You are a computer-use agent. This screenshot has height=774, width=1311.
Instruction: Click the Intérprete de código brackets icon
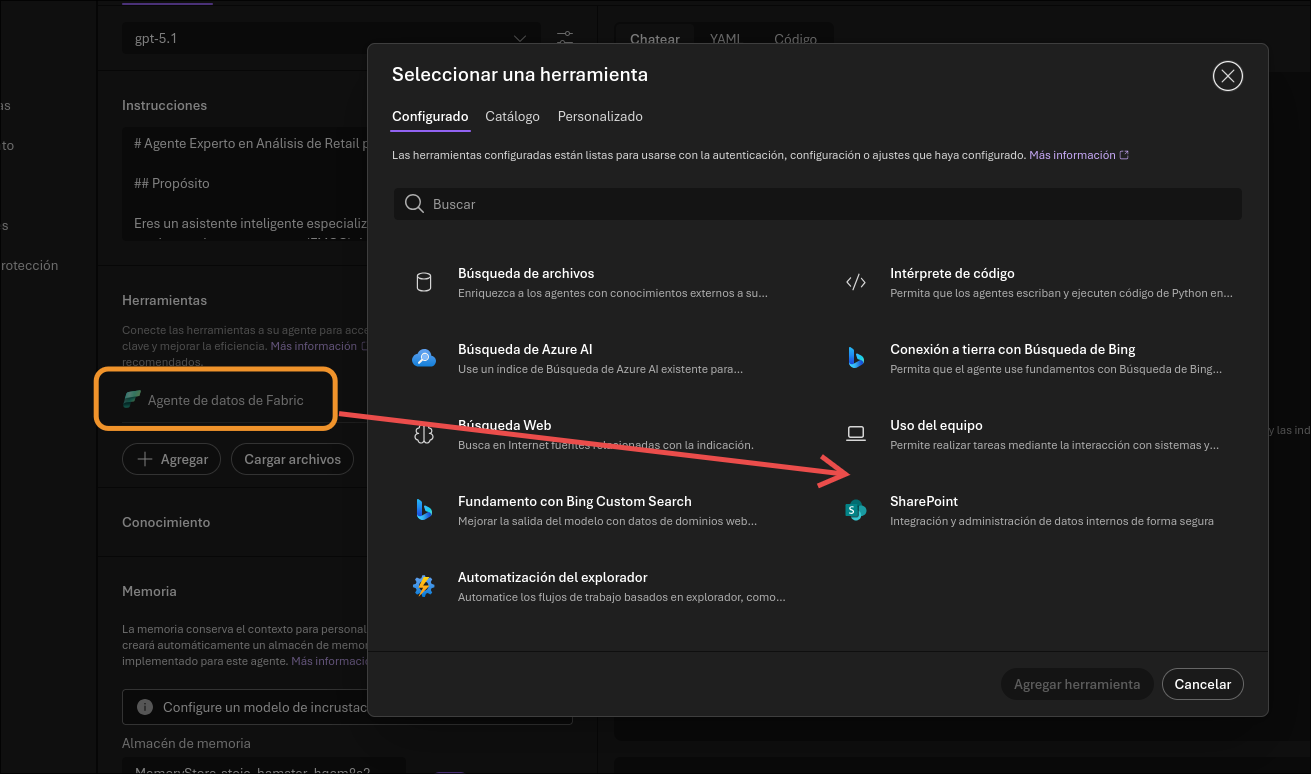pyautogui.click(x=856, y=282)
